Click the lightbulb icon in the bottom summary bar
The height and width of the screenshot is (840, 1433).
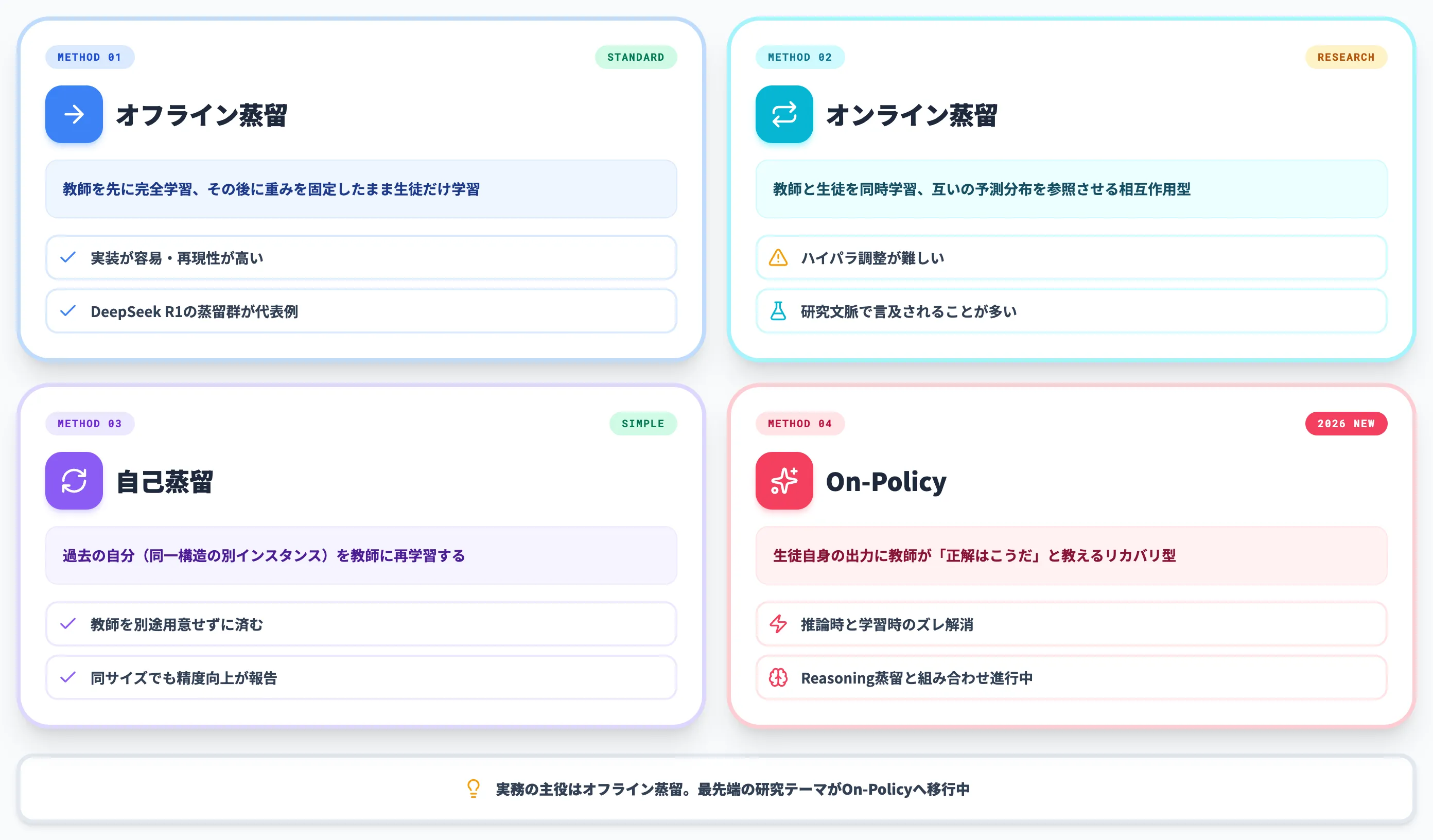tap(473, 788)
